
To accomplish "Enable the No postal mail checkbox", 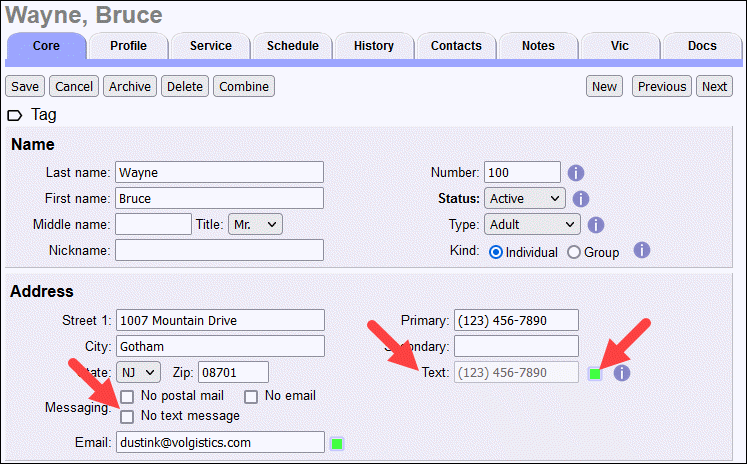I will pyautogui.click(x=128, y=397).
